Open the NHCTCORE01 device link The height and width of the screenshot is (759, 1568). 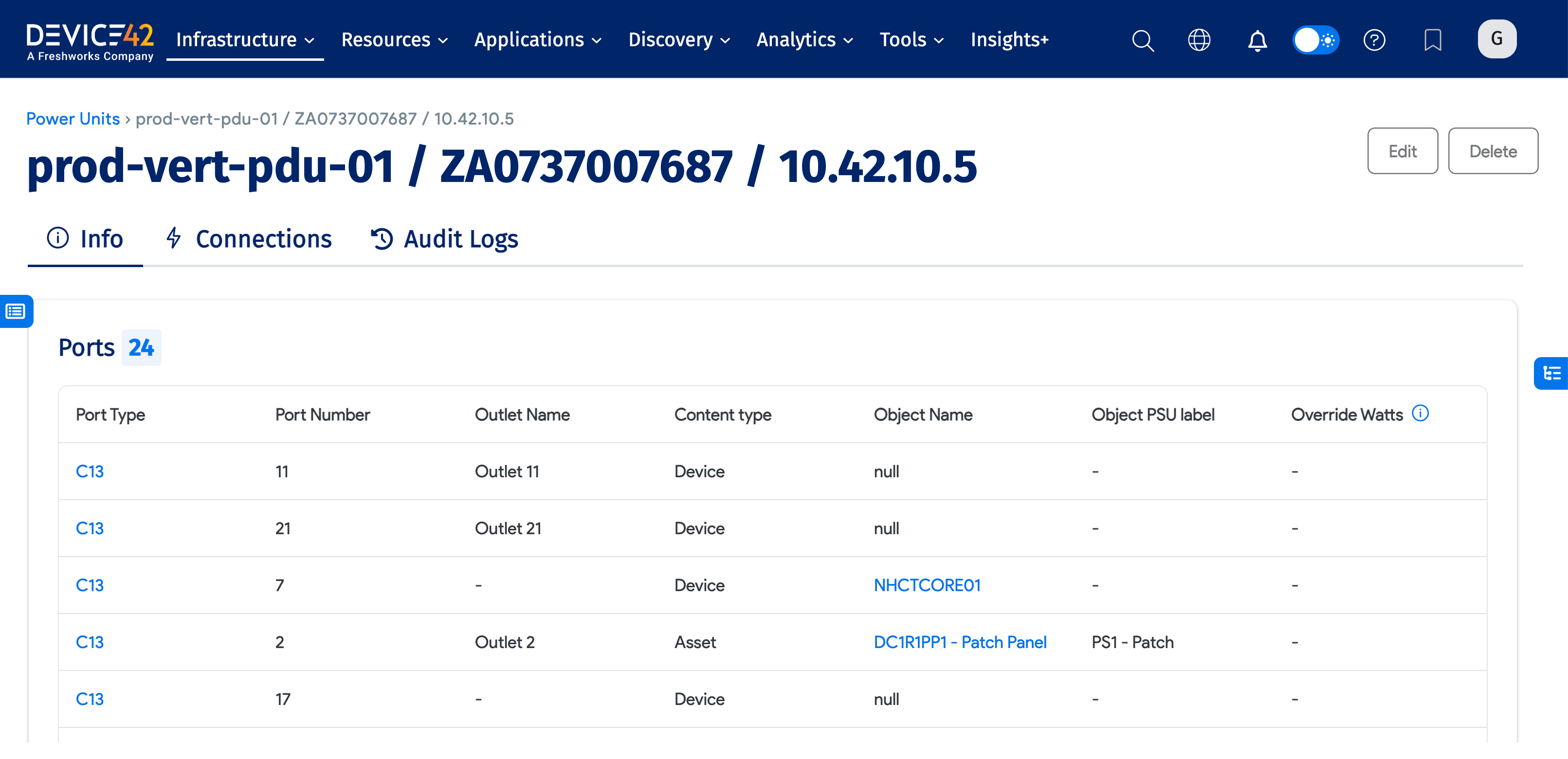[x=927, y=585]
